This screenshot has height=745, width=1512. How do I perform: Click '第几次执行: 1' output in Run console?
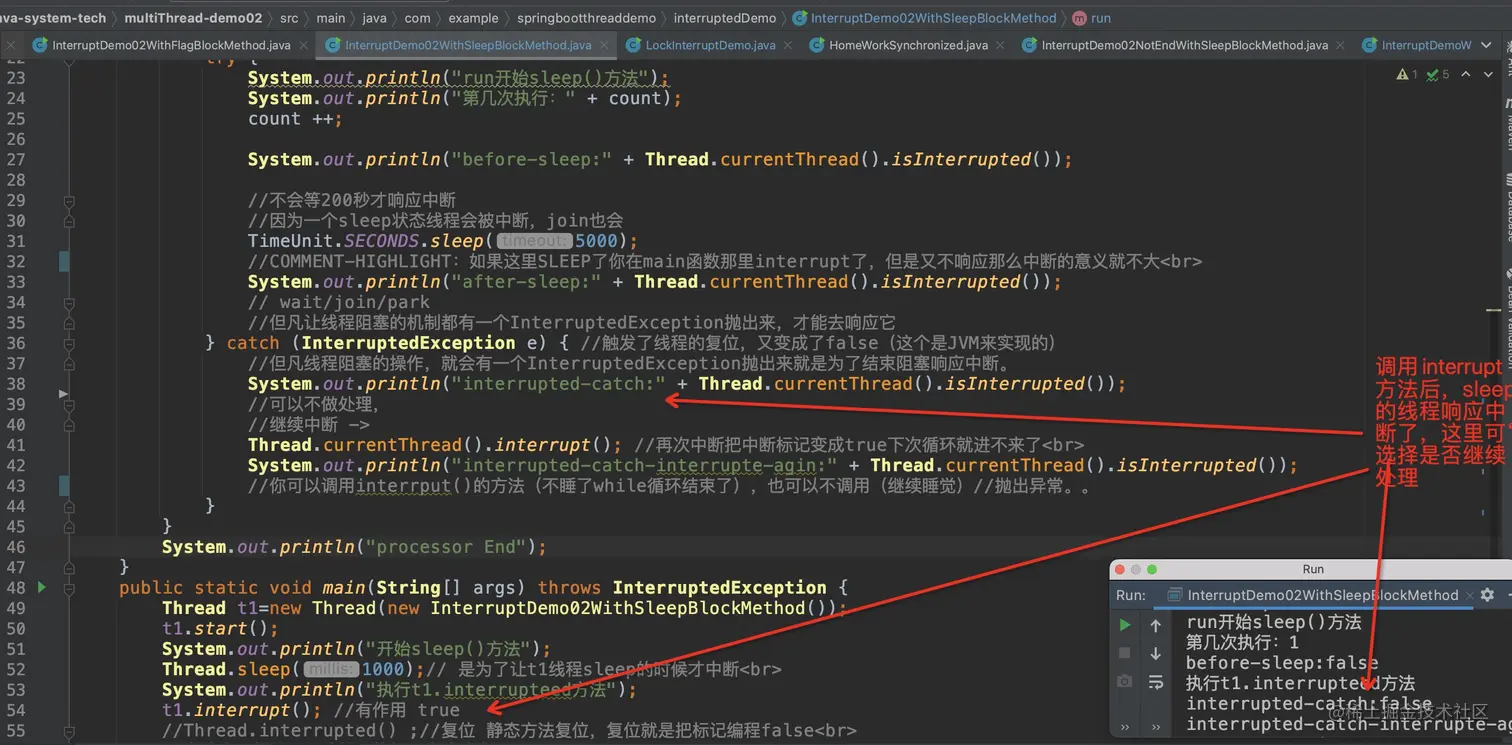coord(1242,642)
